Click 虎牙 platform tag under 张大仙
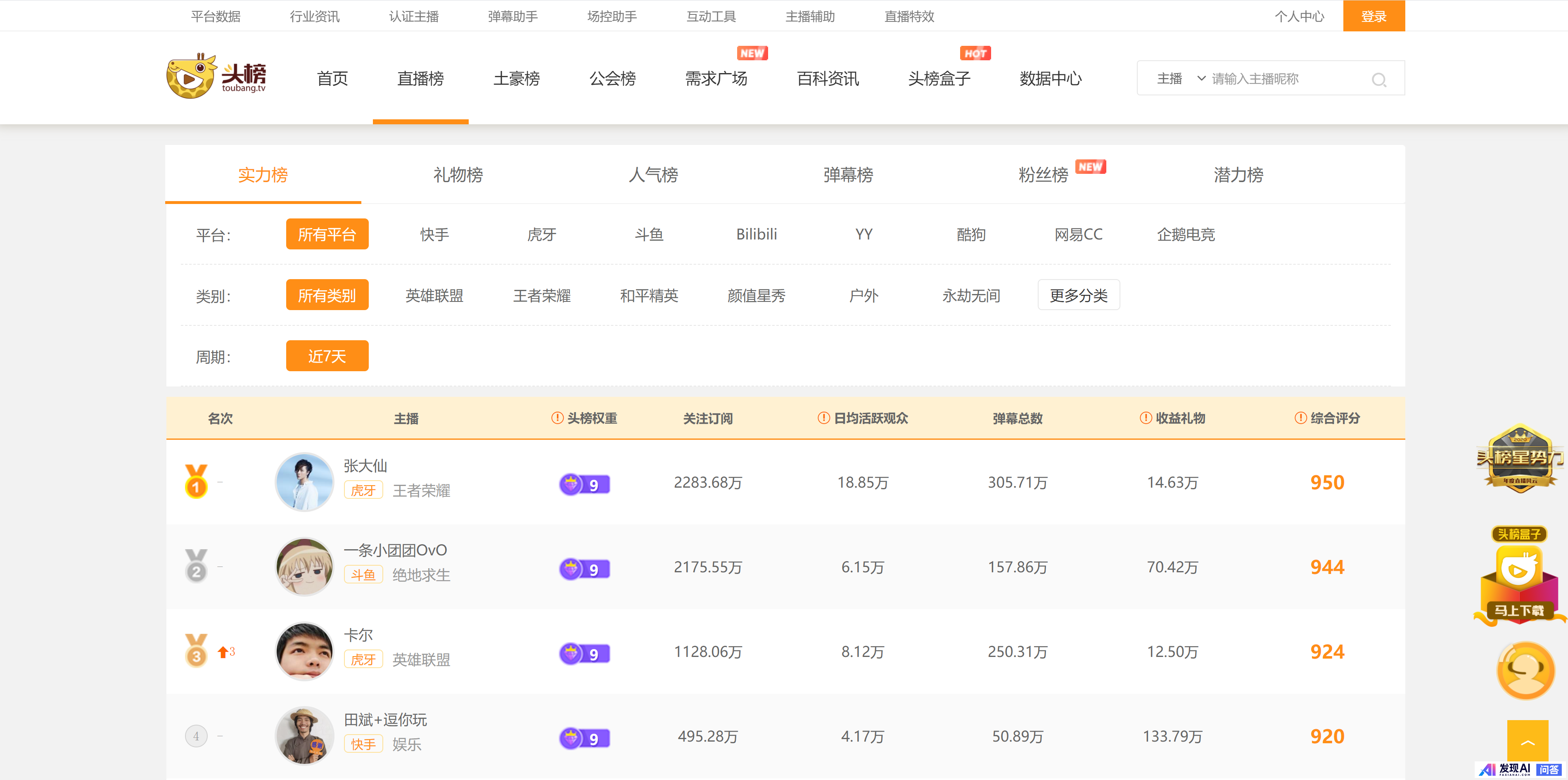 point(363,491)
